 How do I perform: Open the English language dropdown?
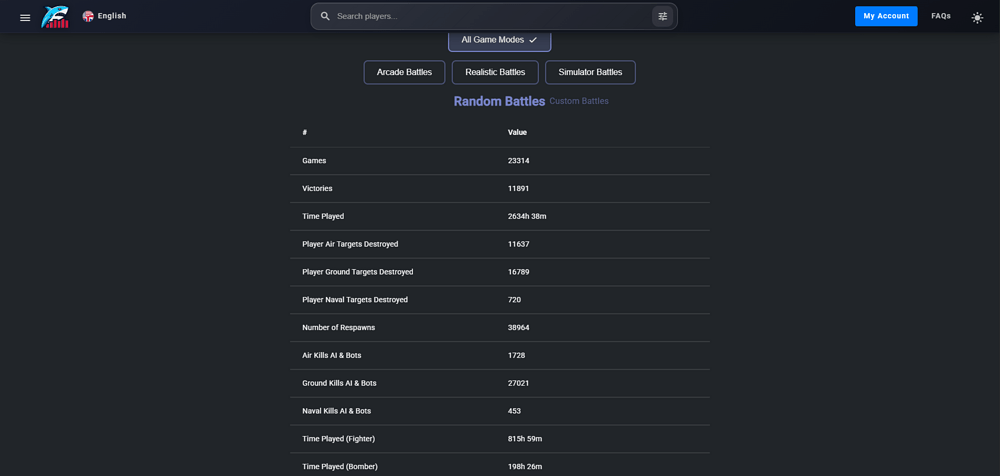click(x=112, y=16)
